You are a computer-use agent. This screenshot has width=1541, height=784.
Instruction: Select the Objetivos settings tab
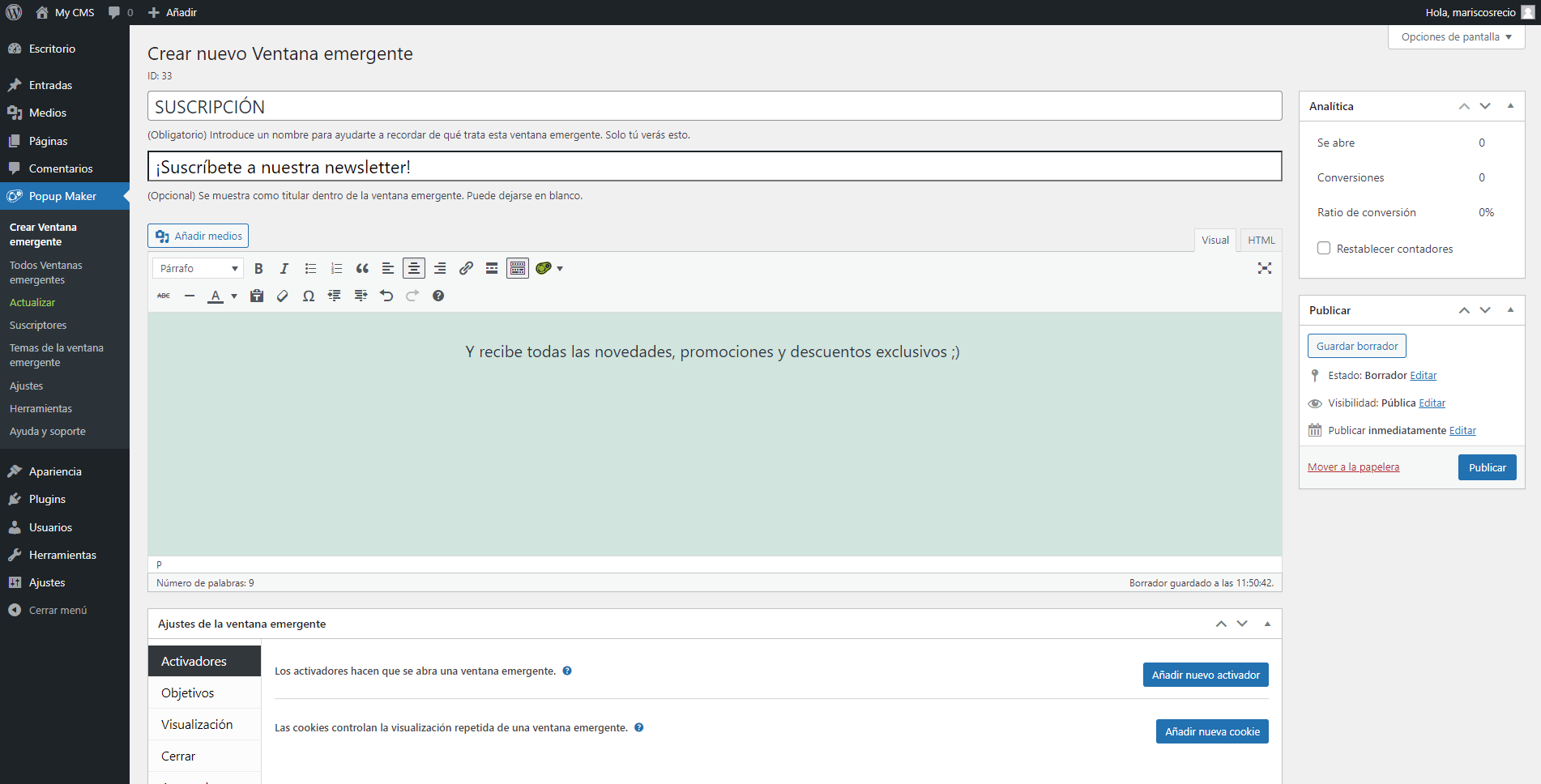click(204, 692)
